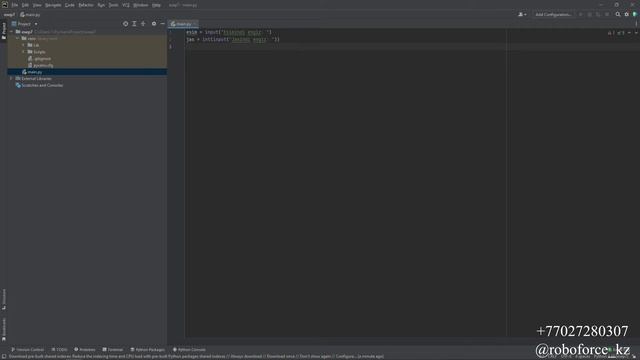Open the View menu
This screenshot has height=360, width=640.
[37, 5]
